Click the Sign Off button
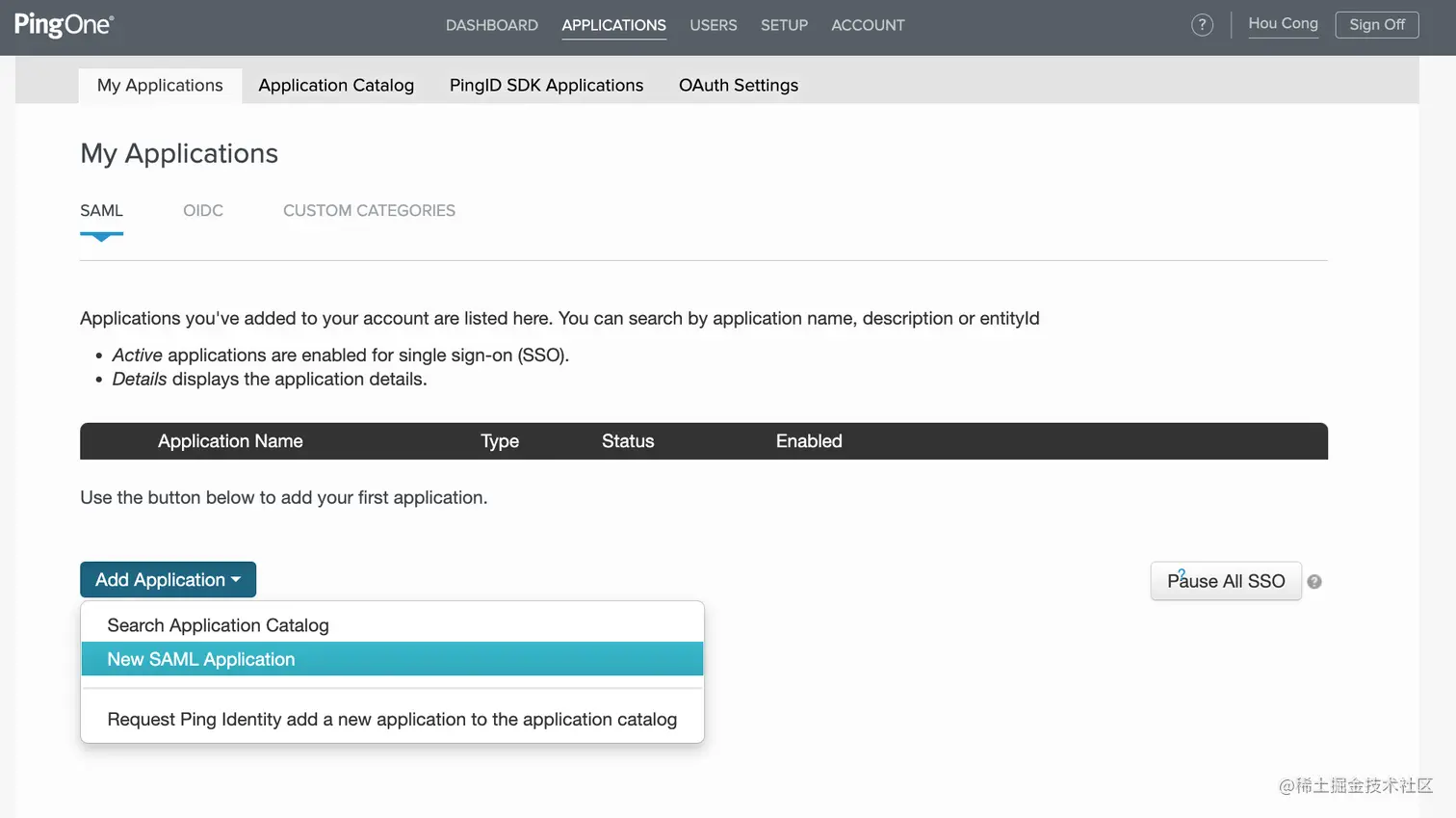Screen dimensions: 1456x818 pos(1377,24)
